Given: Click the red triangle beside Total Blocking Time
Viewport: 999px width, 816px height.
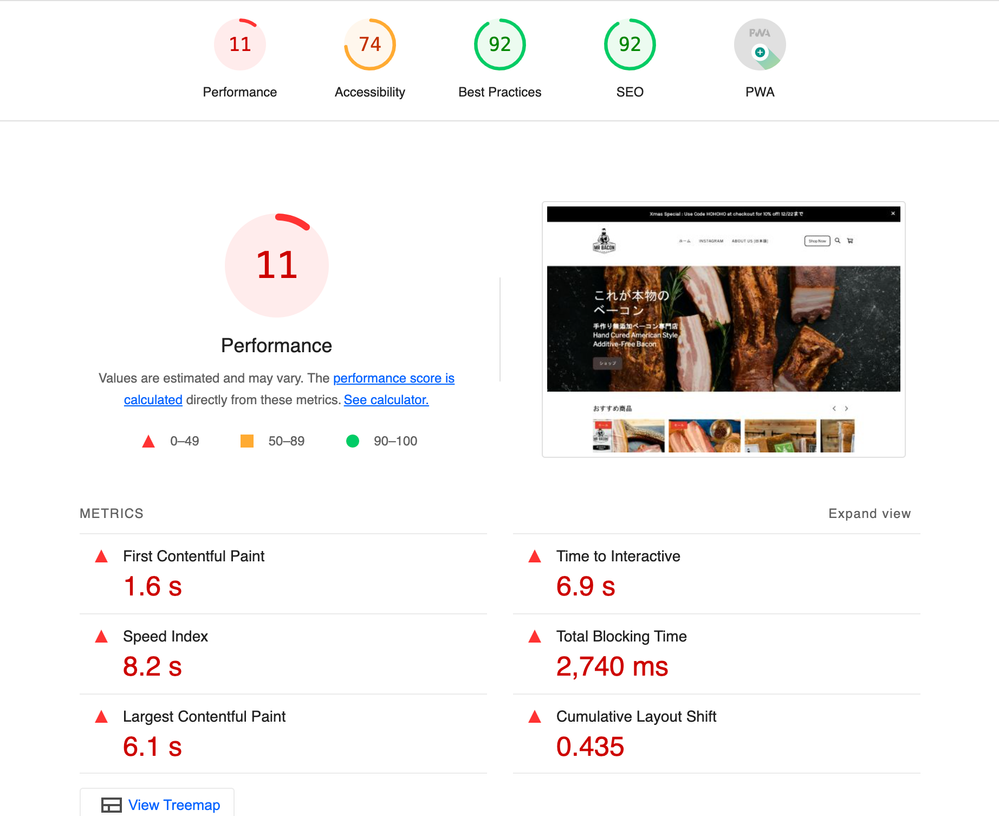Looking at the screenshot, I should [x=535, y=637].
